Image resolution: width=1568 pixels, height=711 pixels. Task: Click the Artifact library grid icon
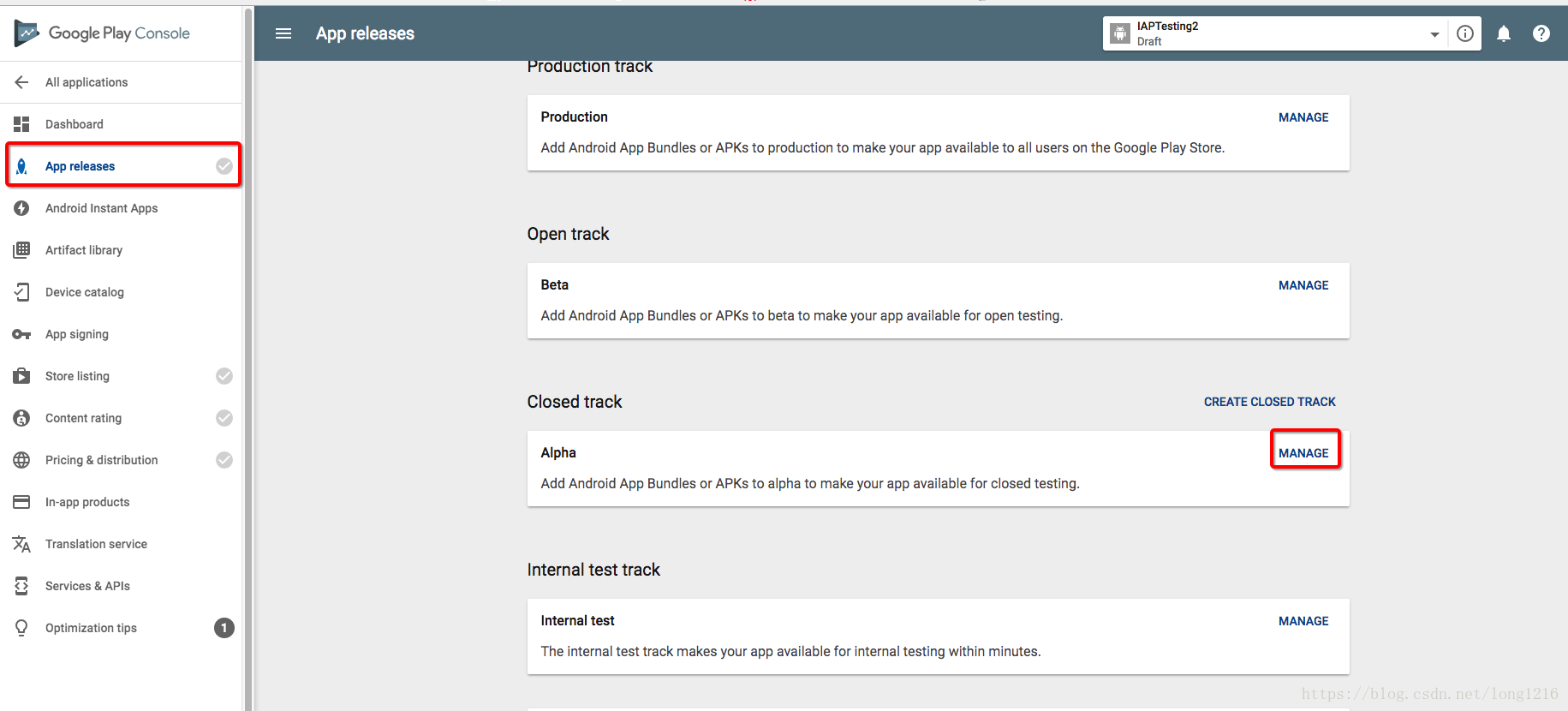tap(21, 250)
